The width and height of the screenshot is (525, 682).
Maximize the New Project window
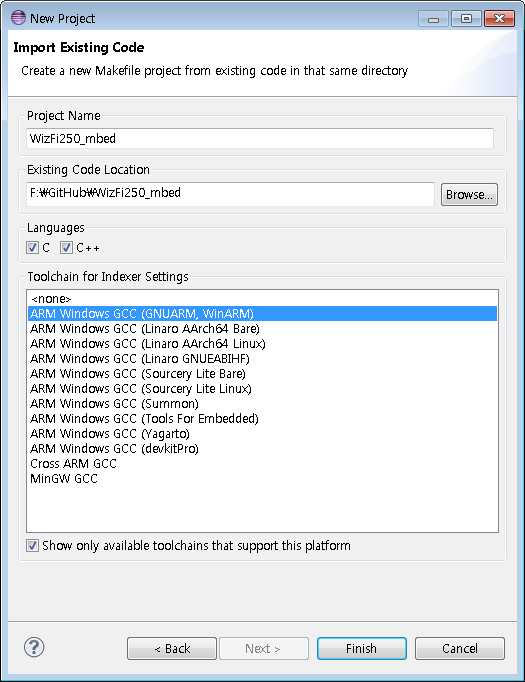(466, 19)
